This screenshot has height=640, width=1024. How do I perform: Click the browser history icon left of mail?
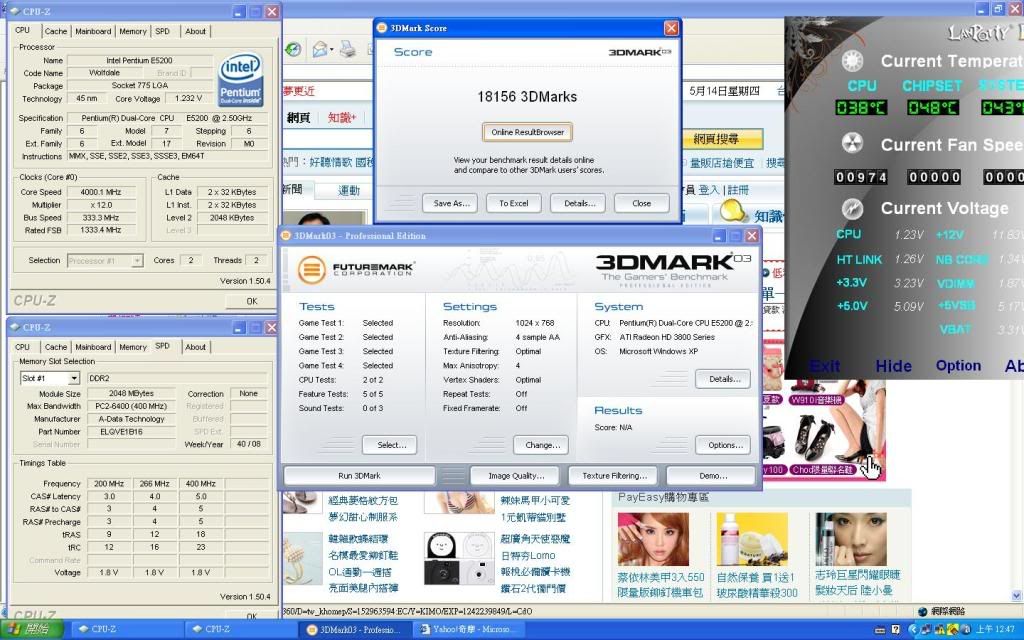293,50
